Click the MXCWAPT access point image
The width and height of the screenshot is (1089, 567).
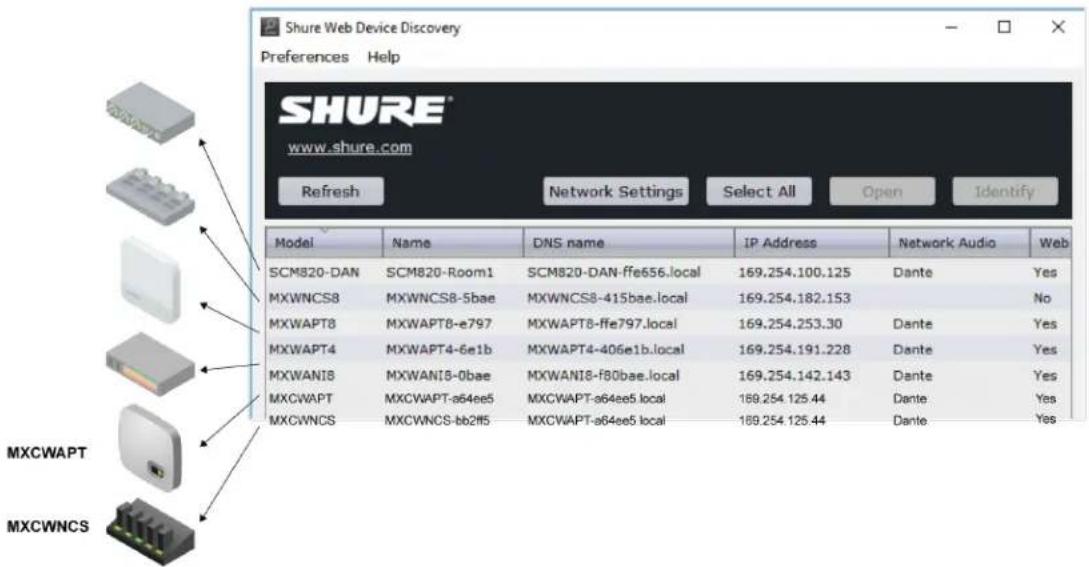pos(150,447)
